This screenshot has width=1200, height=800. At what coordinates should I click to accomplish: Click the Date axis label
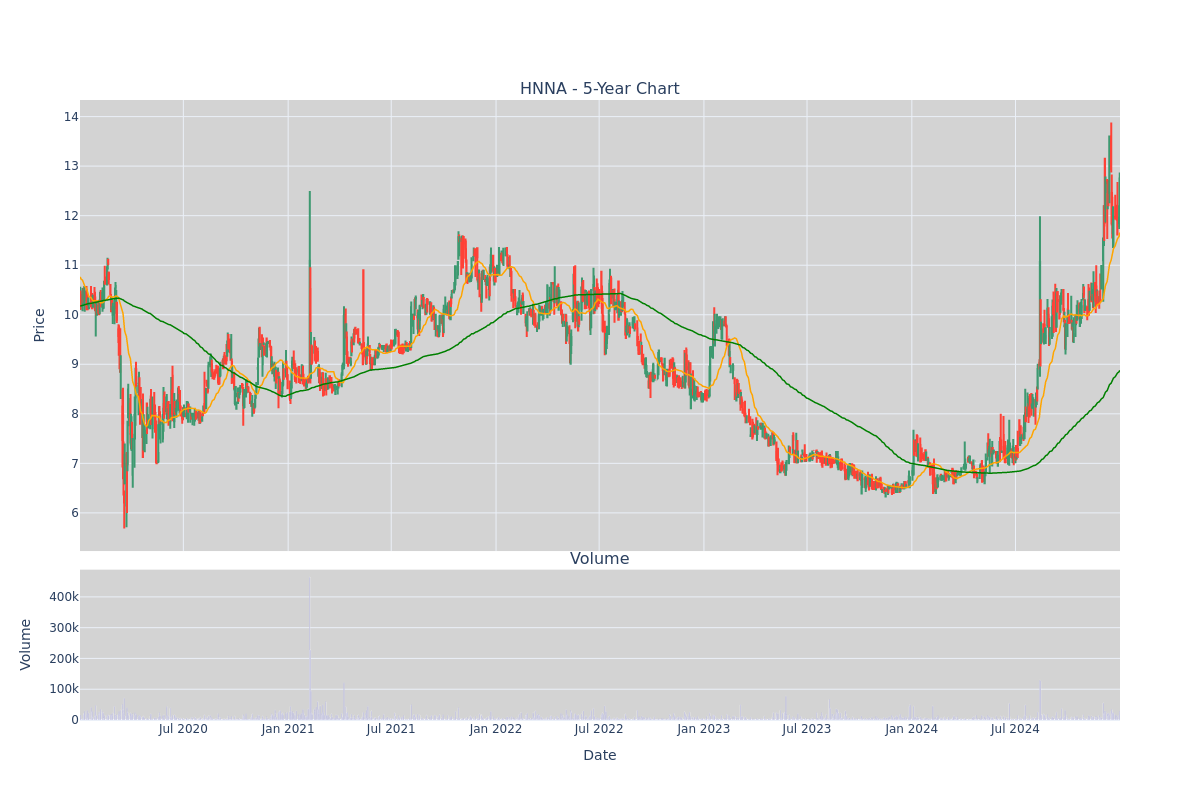point(599,756)
